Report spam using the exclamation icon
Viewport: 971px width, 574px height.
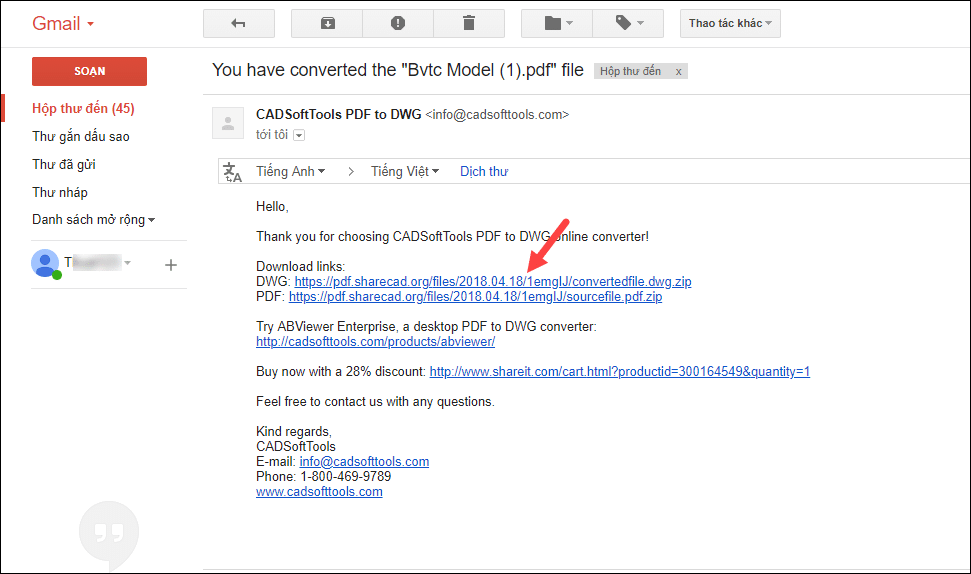click(x=398, y=23)
